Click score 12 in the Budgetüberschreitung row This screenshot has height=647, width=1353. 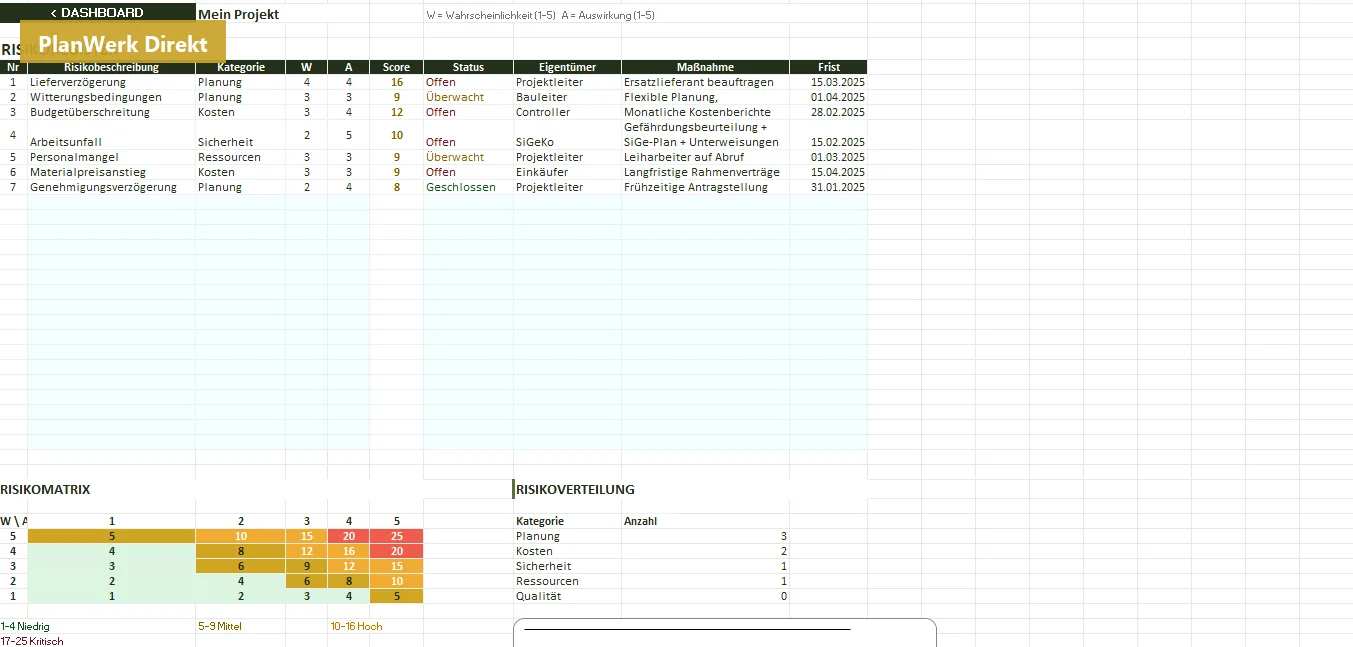click(x=397, y=112)
